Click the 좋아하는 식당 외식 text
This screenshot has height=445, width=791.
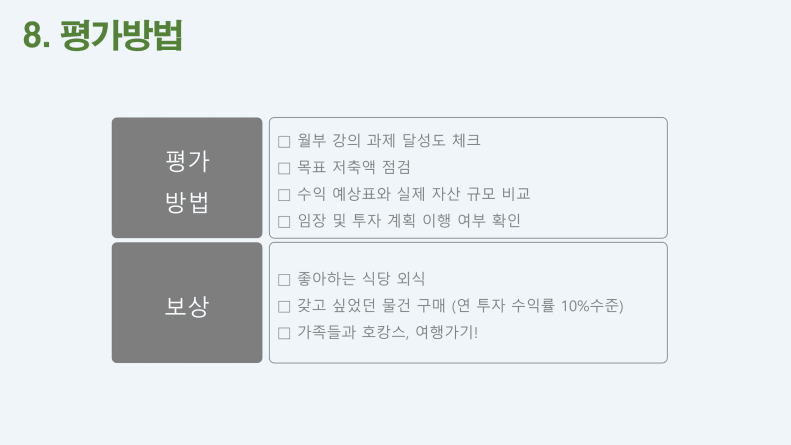(x=361, y=279)
